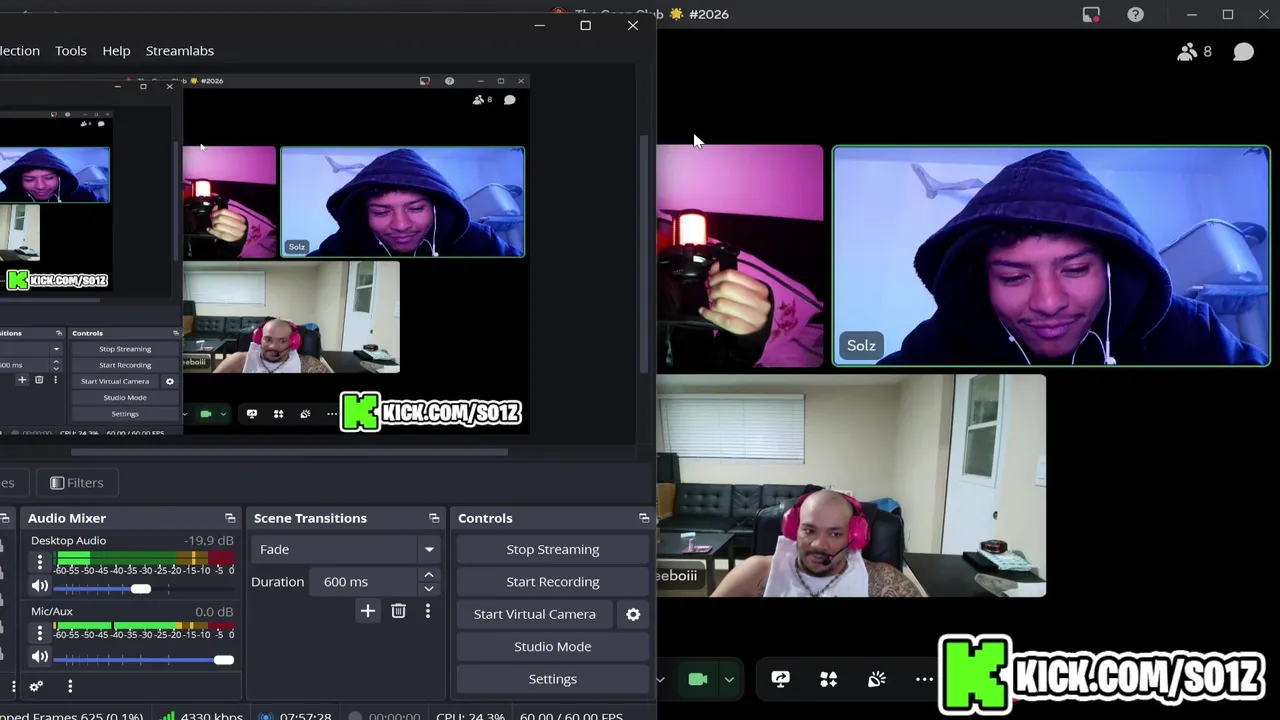Click the 60.00 / 60.00 FPS status

(x=571, y=715)
